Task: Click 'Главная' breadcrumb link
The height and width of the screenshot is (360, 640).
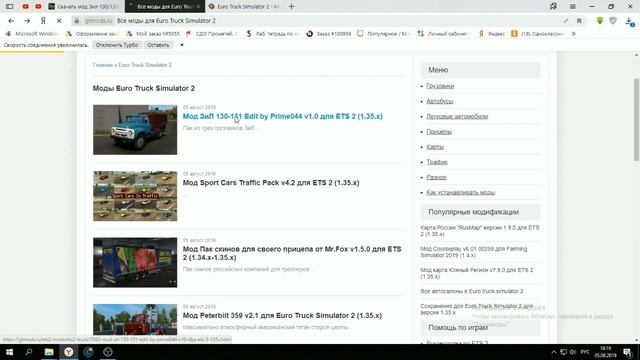Action: click(x=102, y=65)
